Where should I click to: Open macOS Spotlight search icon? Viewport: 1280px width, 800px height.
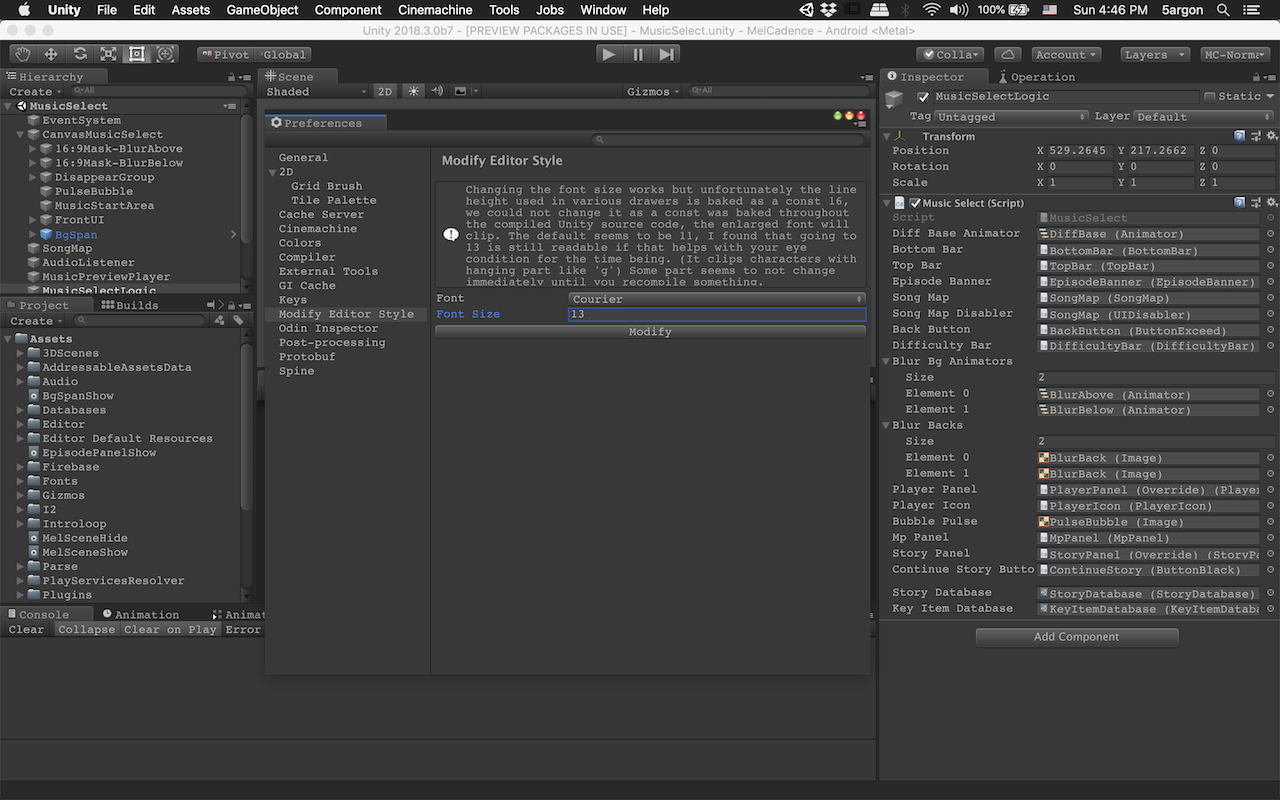point(1224,10)
